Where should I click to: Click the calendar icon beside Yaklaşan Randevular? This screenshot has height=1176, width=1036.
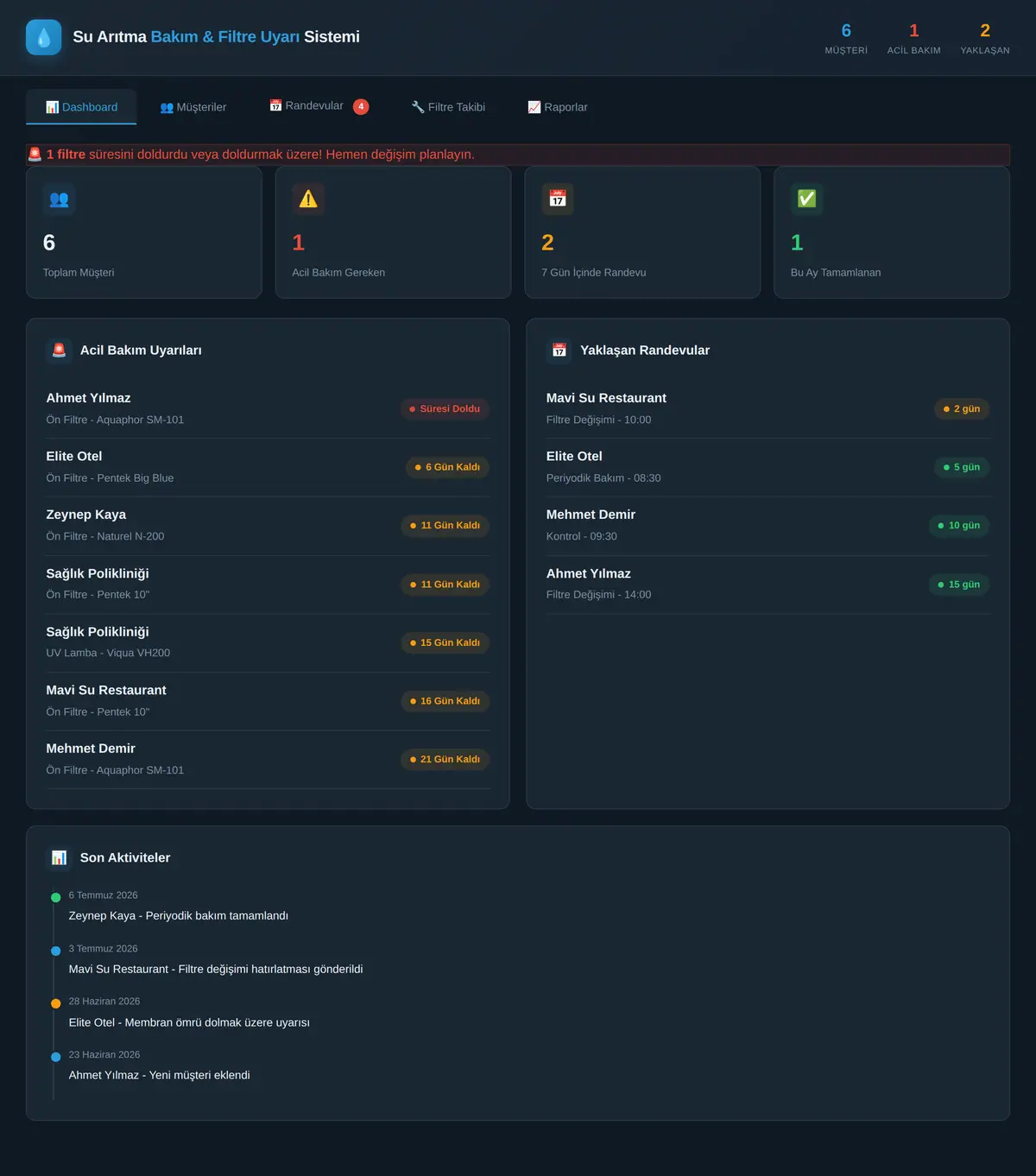point(559,350)
